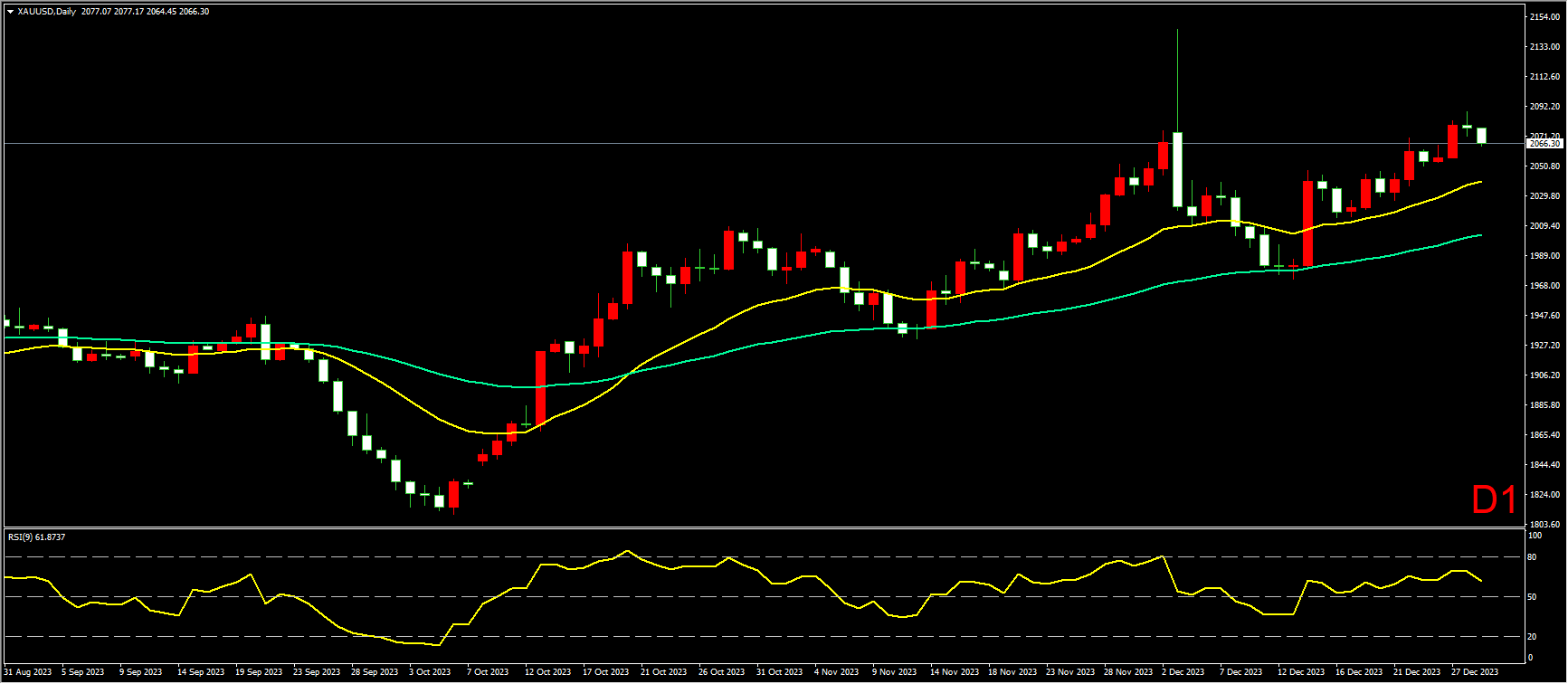Click the 1968.00 price axis label
1568x684 pixels.
click(1544, 286)
